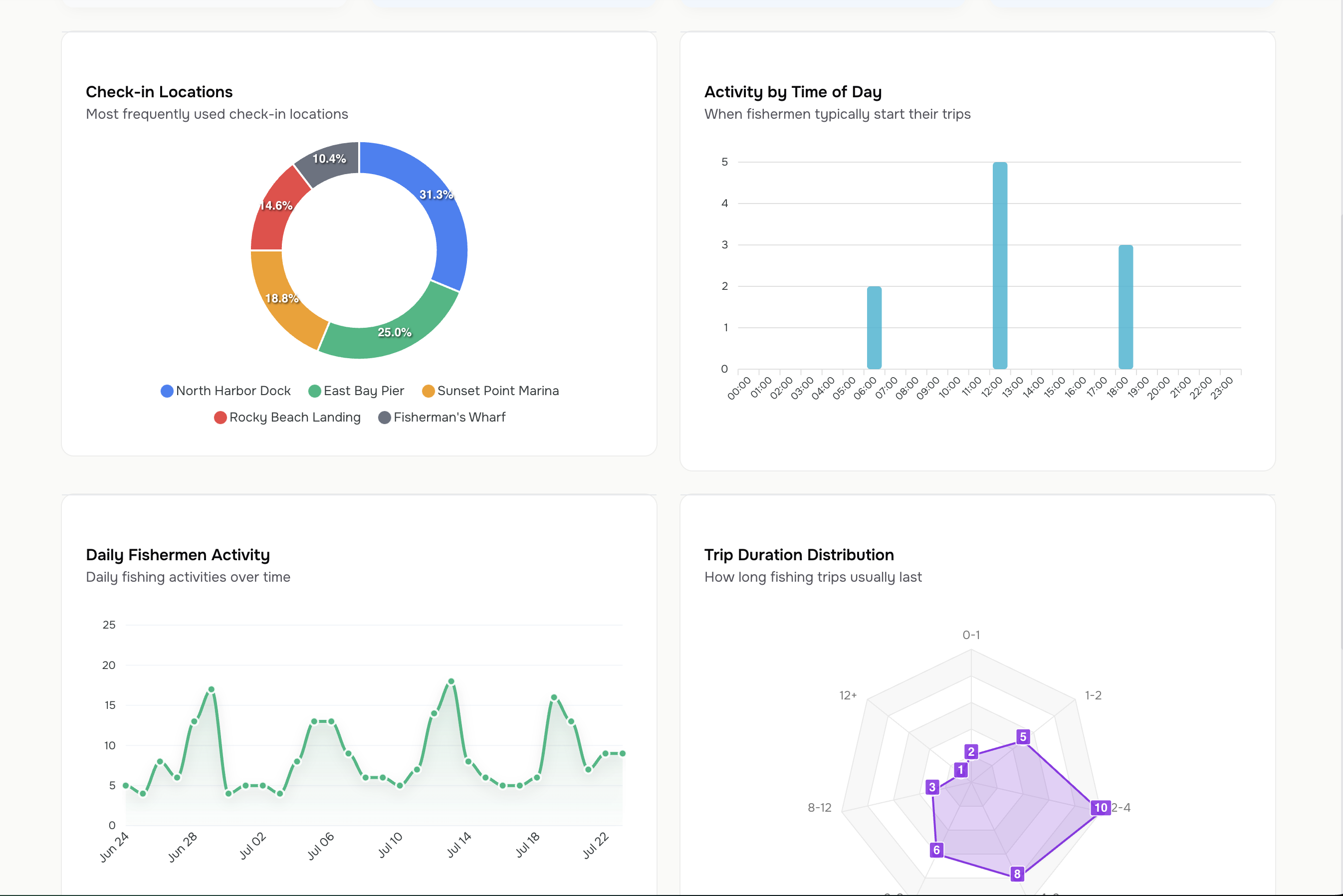Screen dimensions: 1343x896
Task: Click the Daily Fishermen Activity title link
Action: [178, 554]
